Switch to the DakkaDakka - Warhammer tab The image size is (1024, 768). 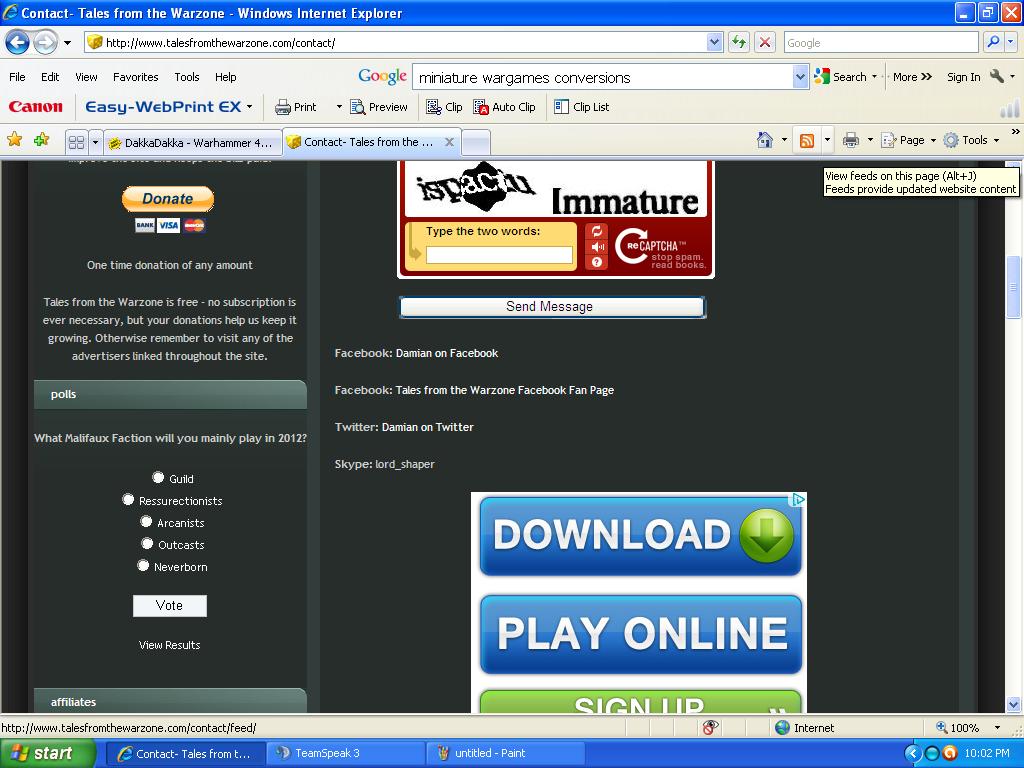point(192,142)
